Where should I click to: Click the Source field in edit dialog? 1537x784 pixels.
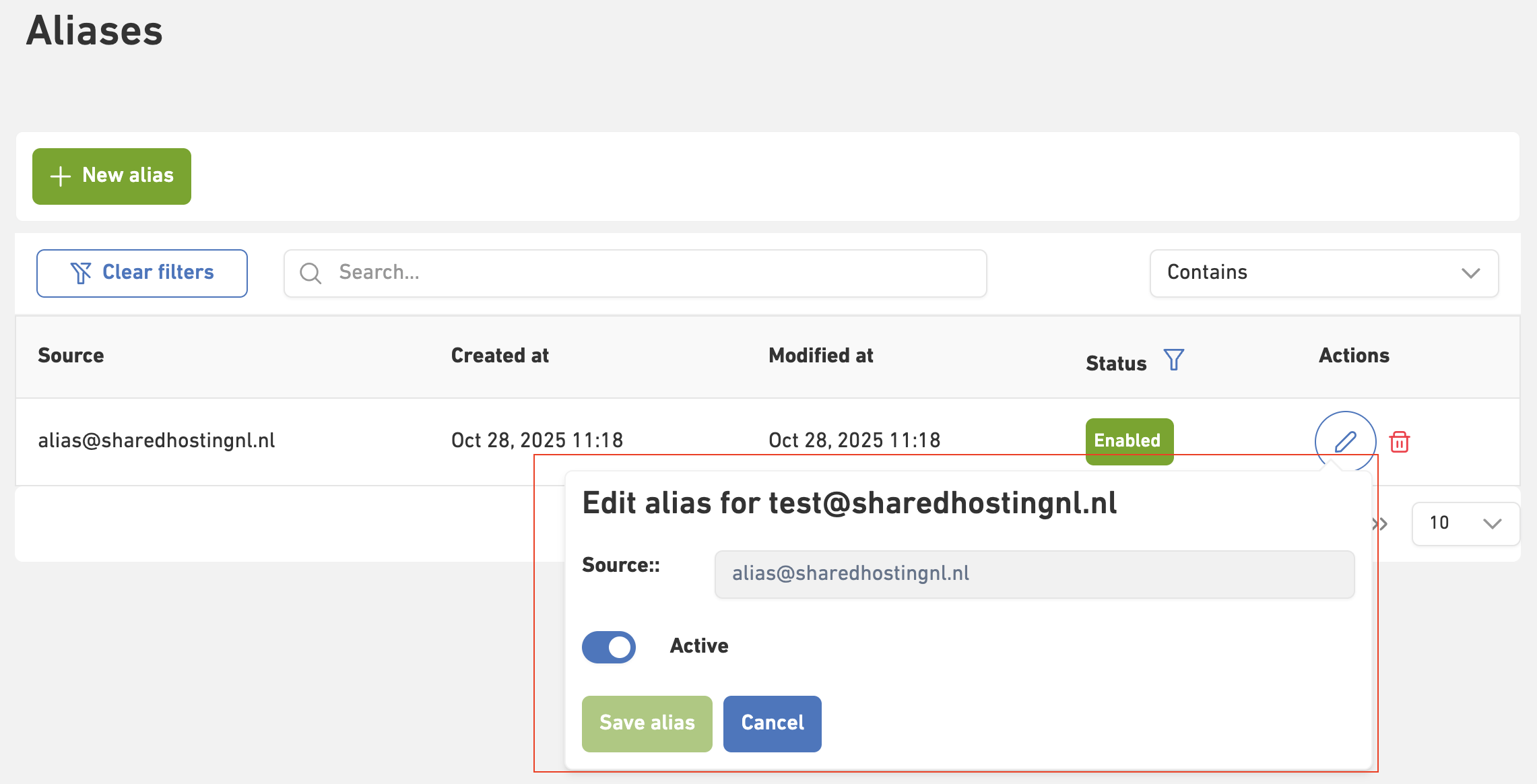(1034, 574)
